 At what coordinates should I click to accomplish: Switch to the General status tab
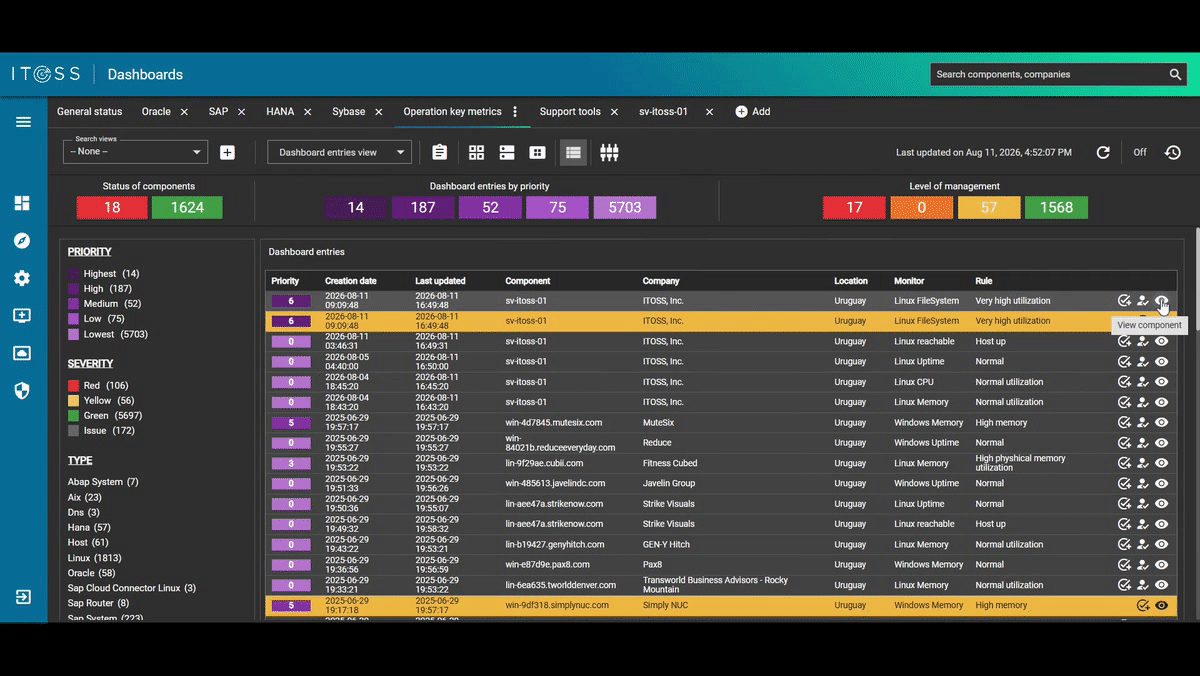[x=89, y=112]
